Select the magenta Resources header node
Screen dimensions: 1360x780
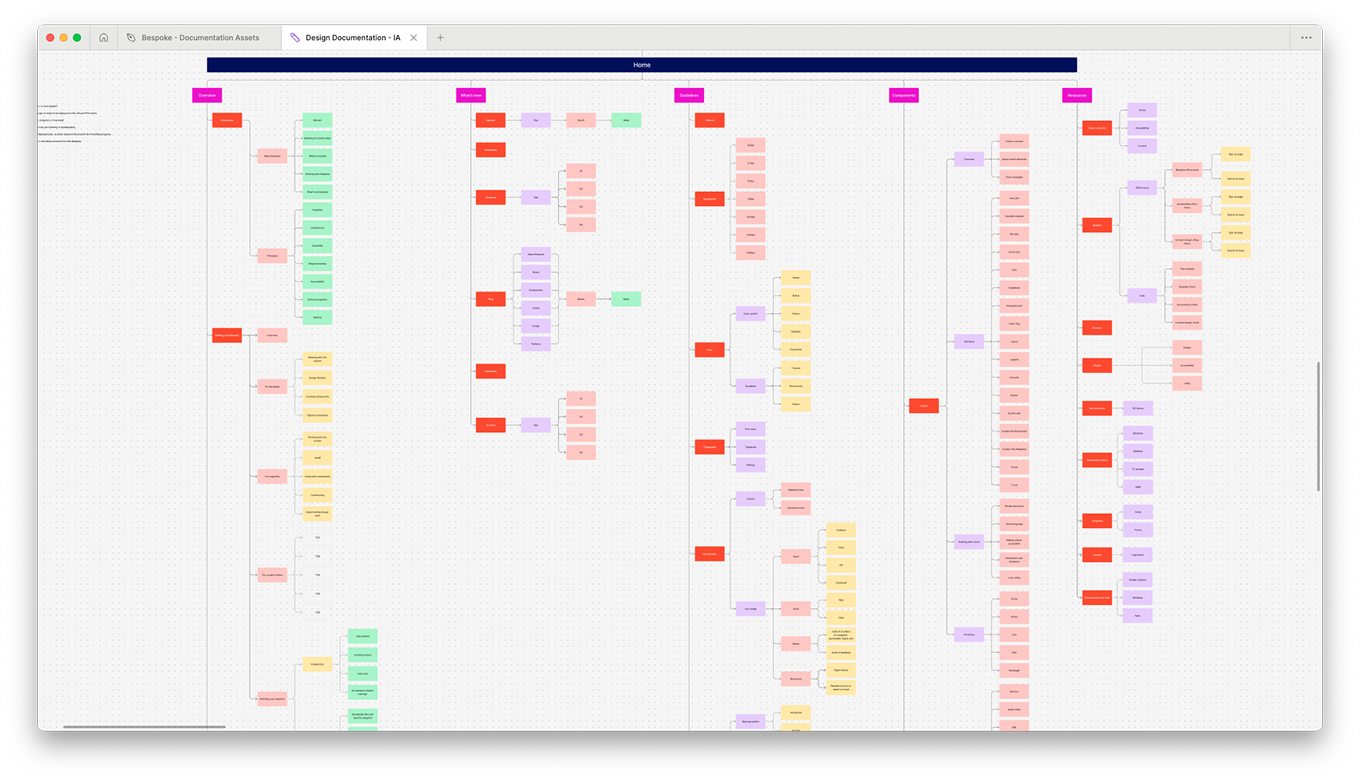1077,96
